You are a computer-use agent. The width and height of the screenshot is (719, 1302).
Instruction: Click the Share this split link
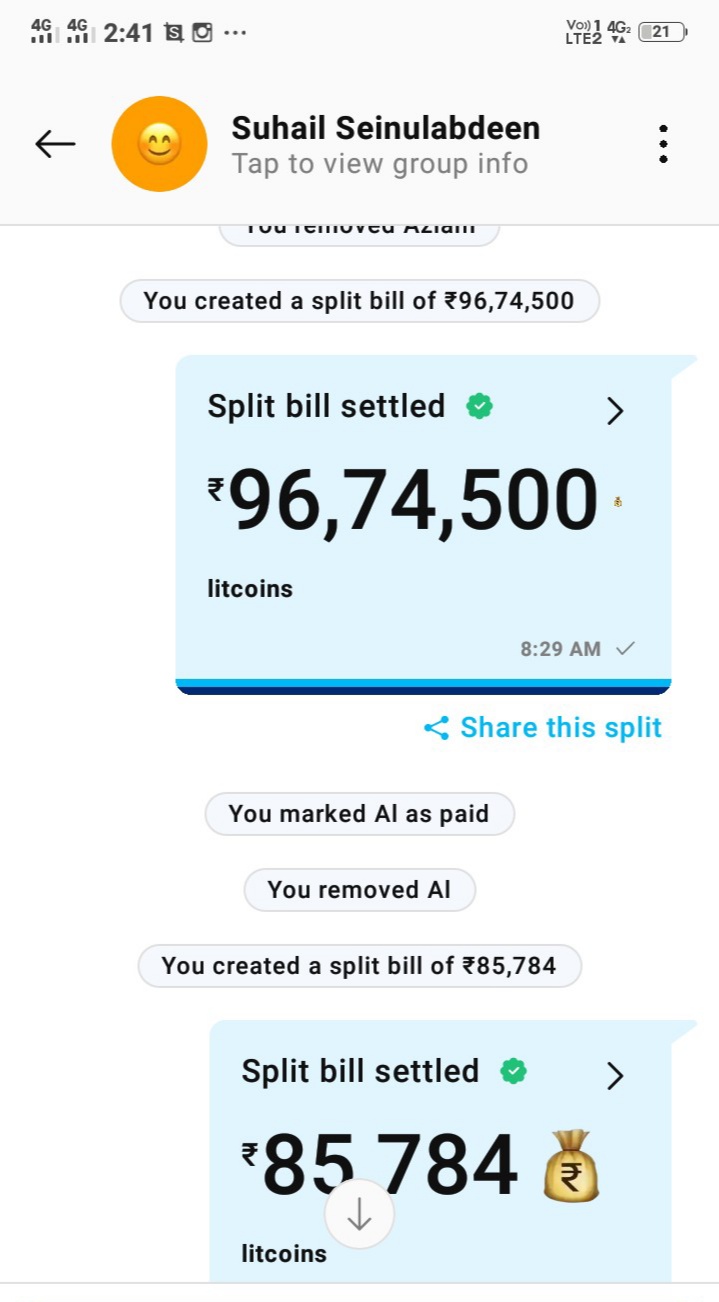tap(560, 728)
